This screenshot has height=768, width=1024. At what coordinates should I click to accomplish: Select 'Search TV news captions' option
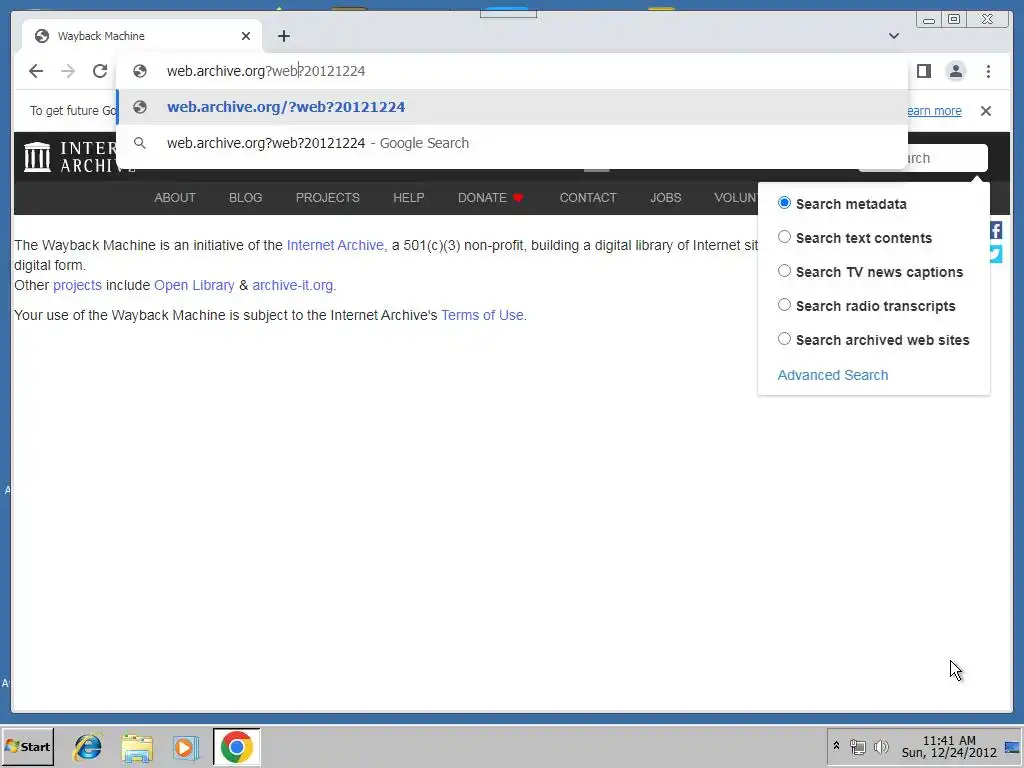784,271
